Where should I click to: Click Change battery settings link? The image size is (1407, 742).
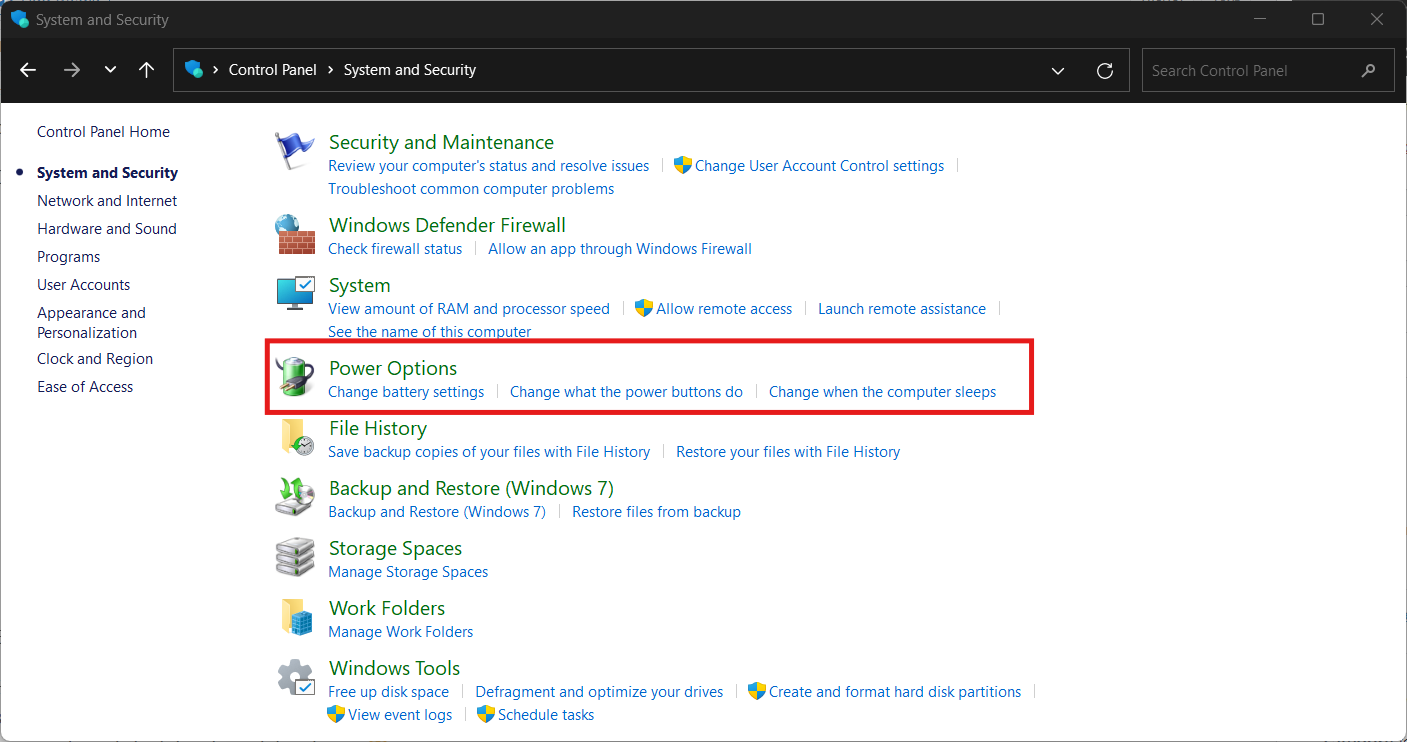click(x=406, y=392)
